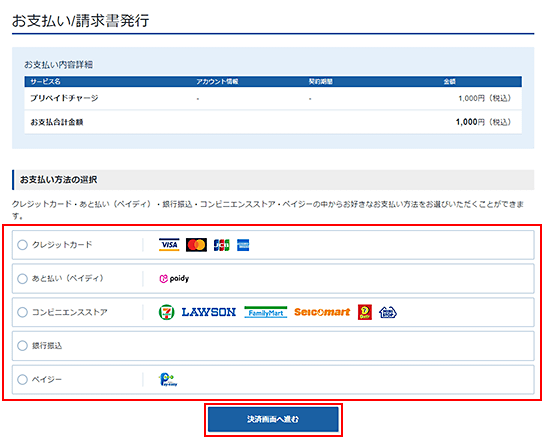
Task: Click 決済画面へ進む button
Action: click(273, 420)
